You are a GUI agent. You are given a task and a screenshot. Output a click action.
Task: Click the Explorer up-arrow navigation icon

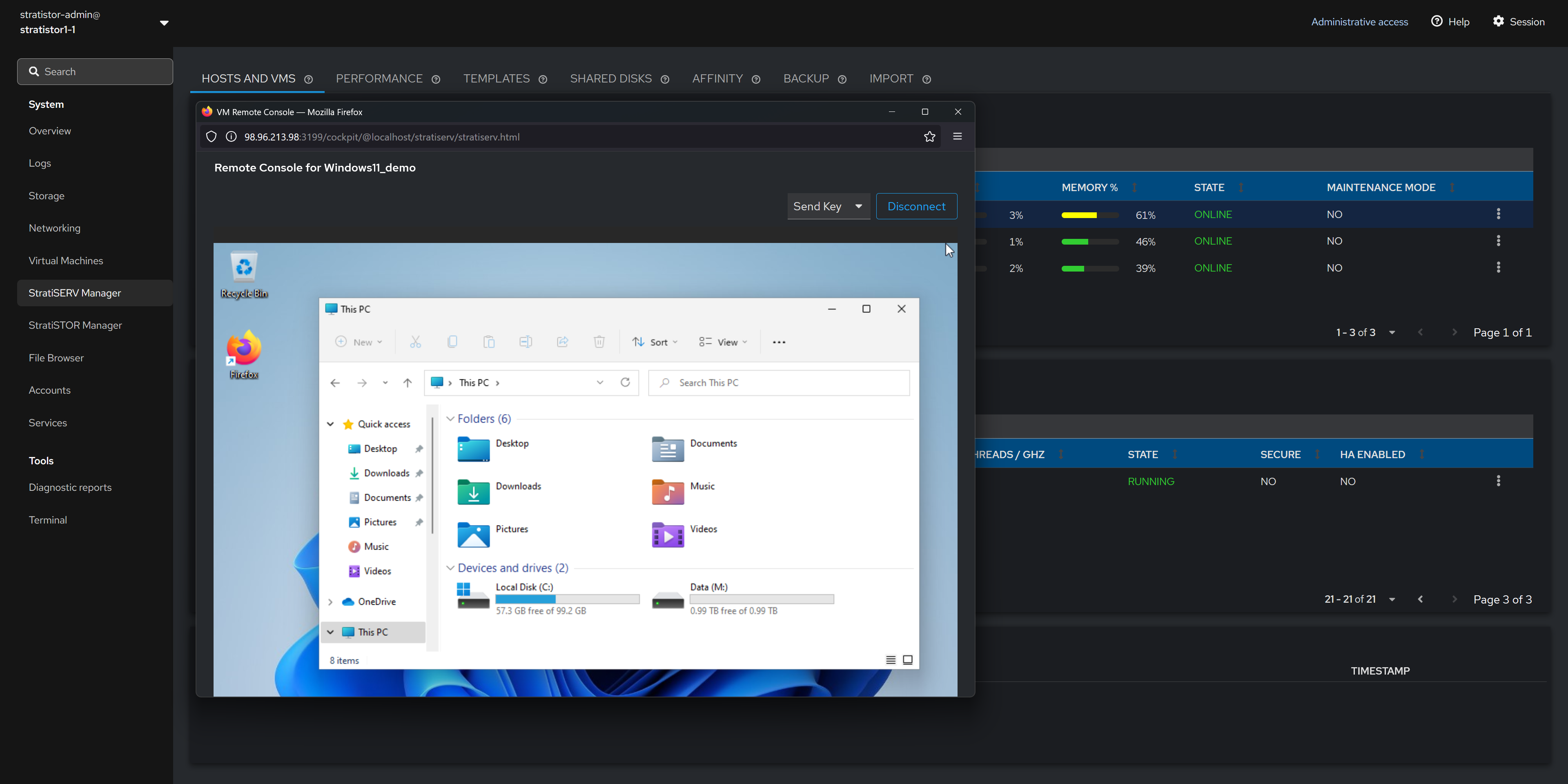tap(407, 383)
